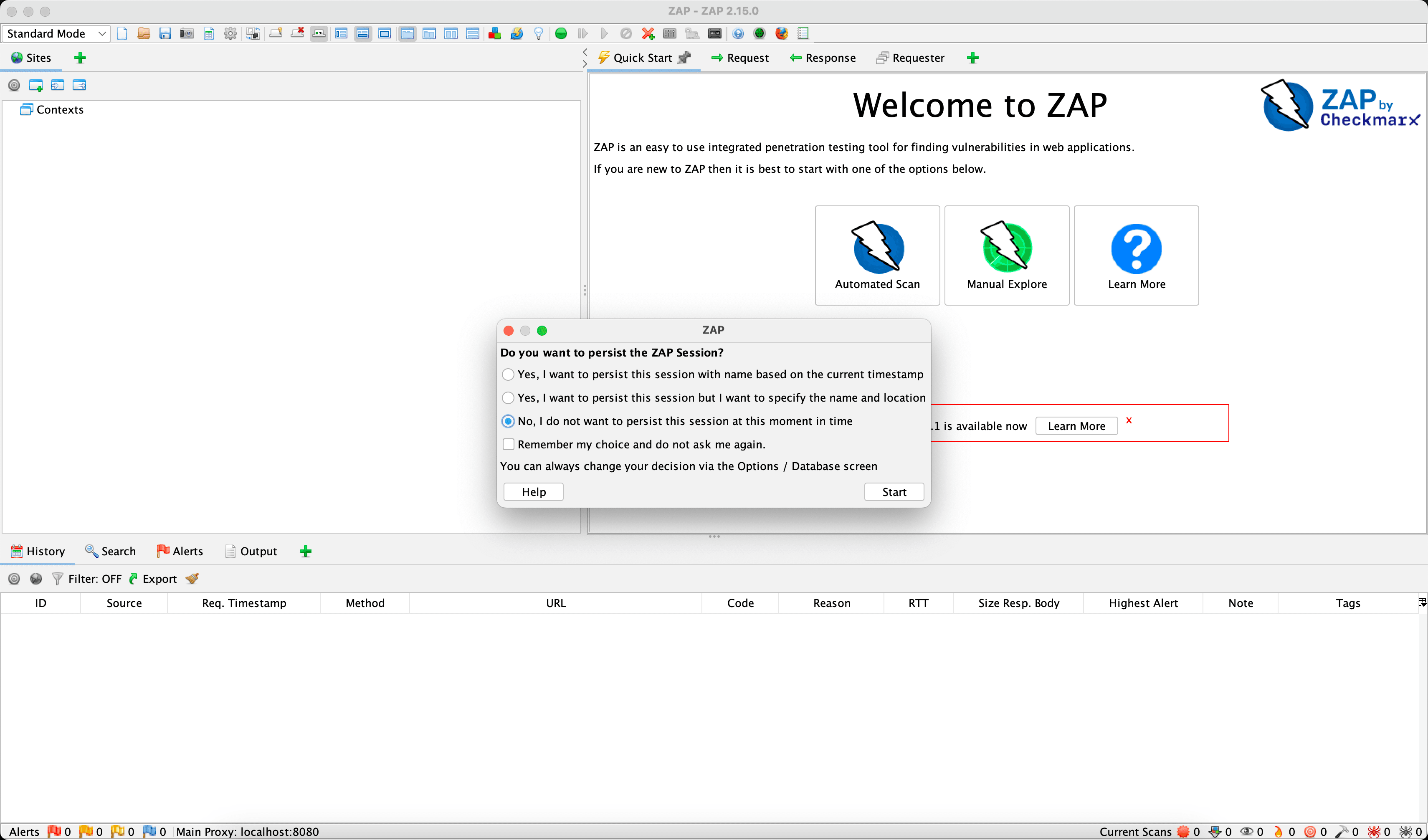Click the Manual Explore button
This screenshot has height=840, width=1428.
[1006, 256]
